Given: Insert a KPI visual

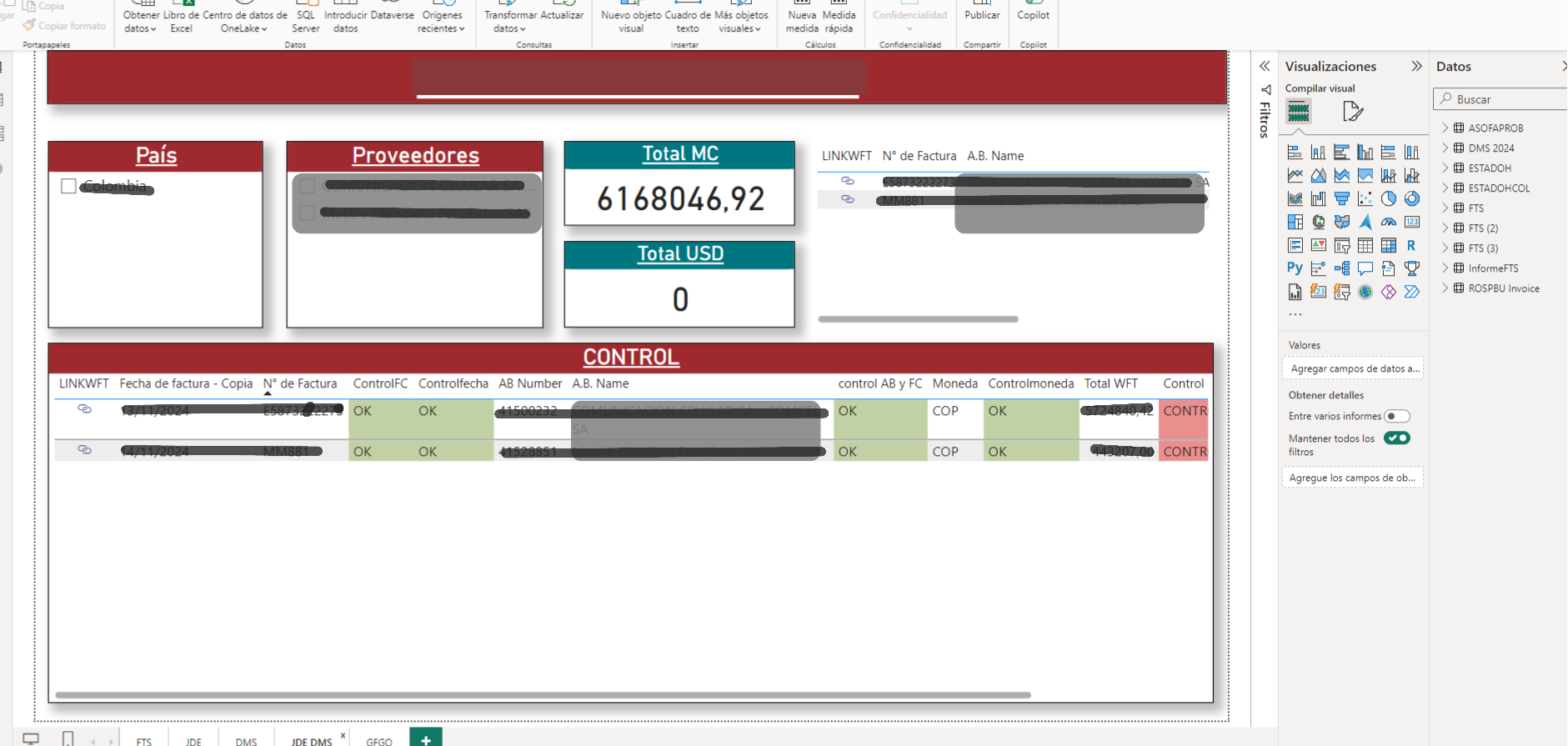Looking at the screenshot, I should 1318,246.
